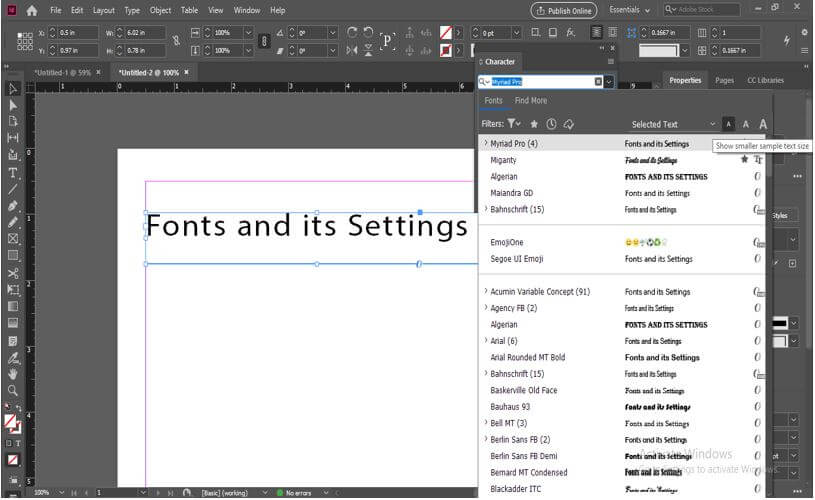Screen dimensions: 815x500
Task: Click the rotate 90° clockwise icon
Action: point(352,32)
